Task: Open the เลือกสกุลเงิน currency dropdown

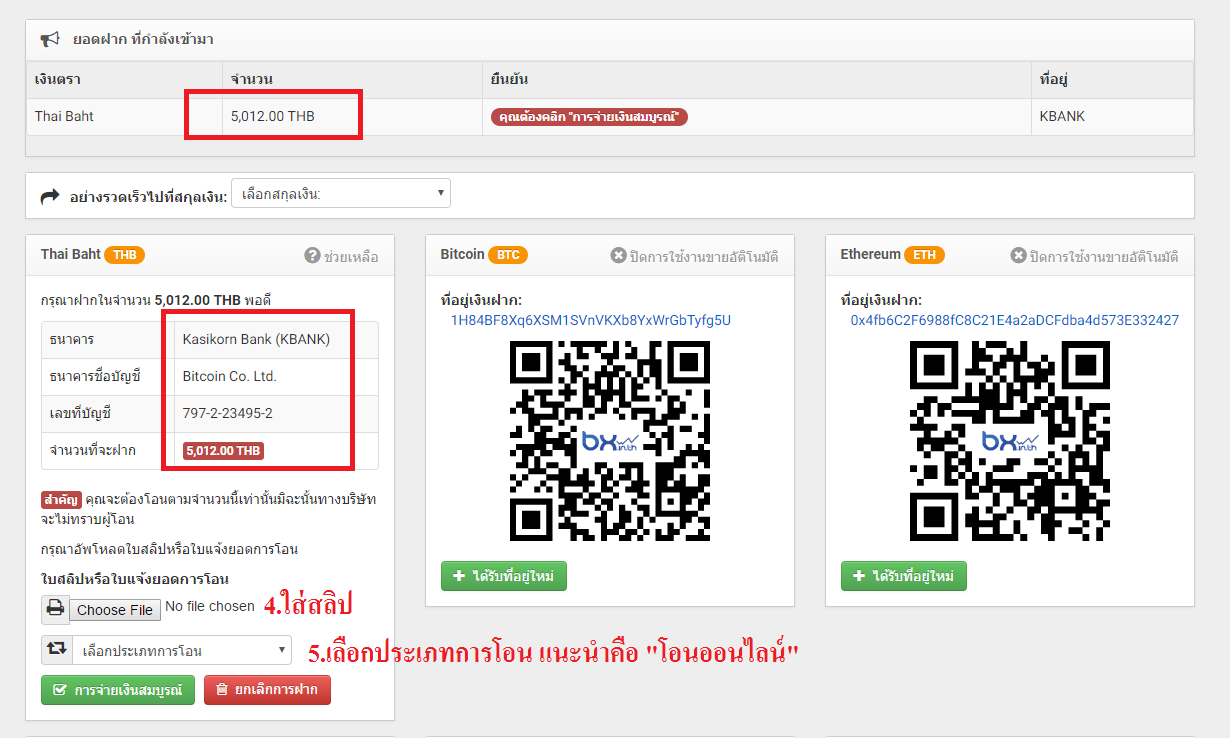Action: (341, 193)
